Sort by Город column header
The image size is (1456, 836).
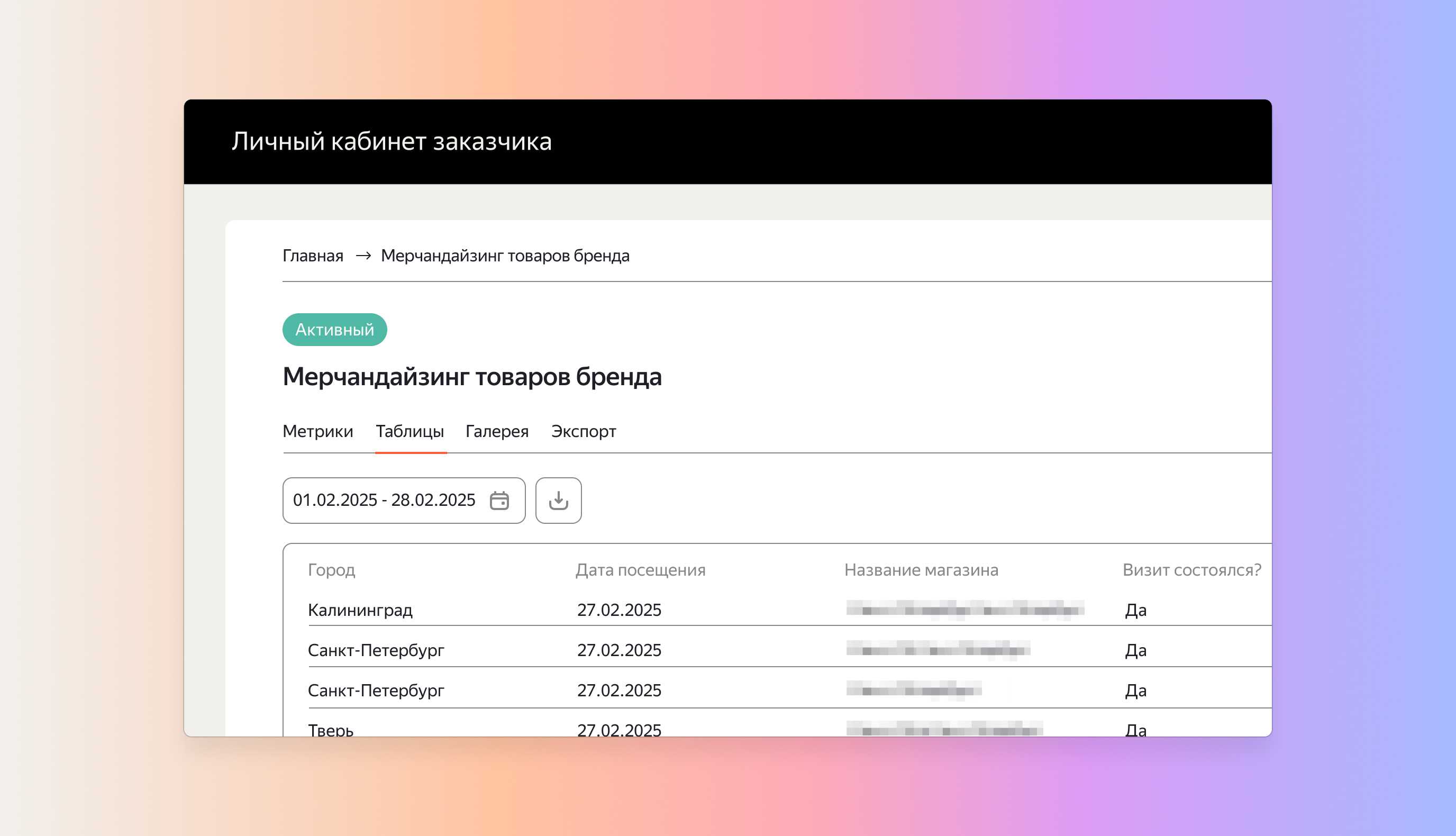tap(331, 569)
